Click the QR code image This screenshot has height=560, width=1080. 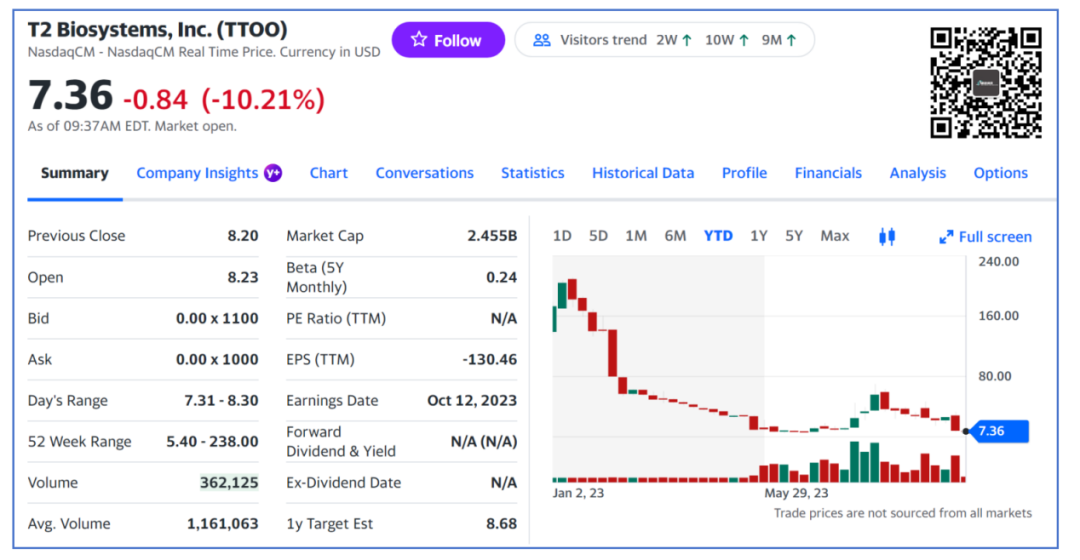click(x=986, y=83)
